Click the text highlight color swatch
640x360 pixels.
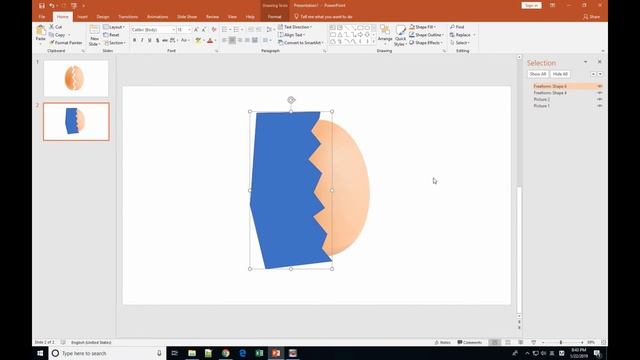coord(198,40)
